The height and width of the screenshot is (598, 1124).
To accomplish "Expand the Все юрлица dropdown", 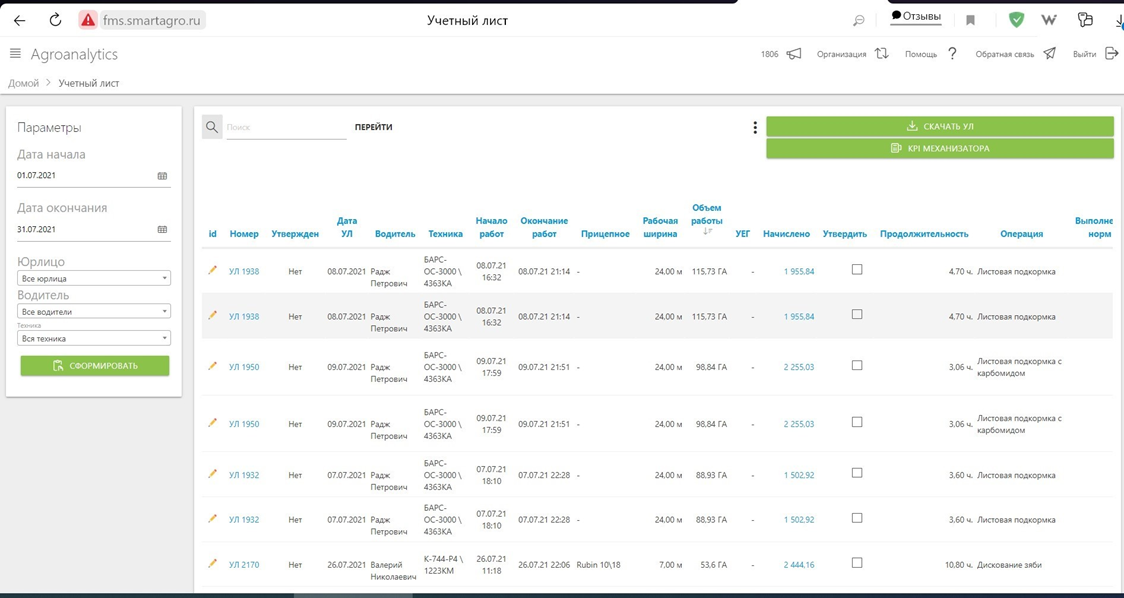I will 94,278.
